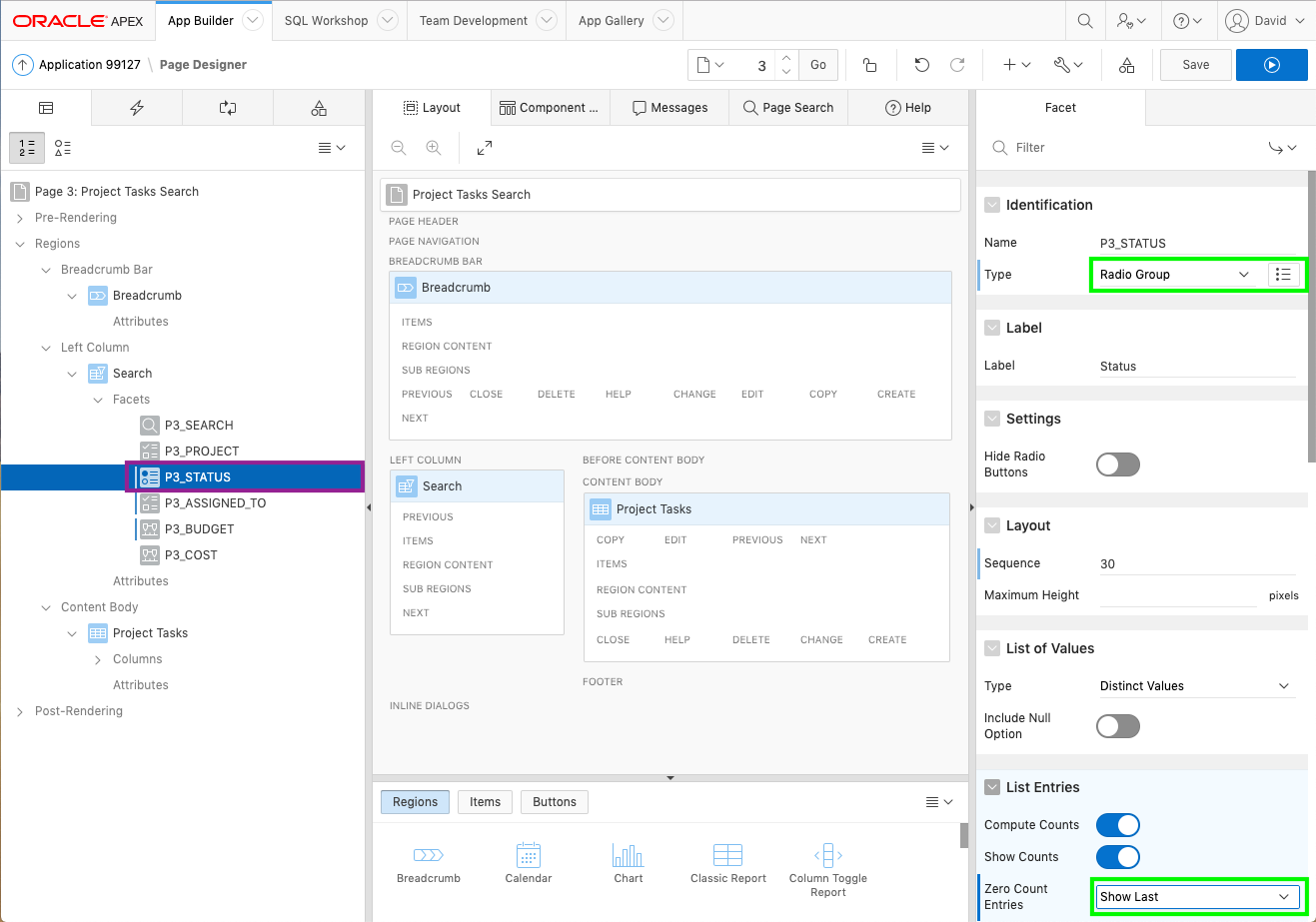This screenshot has width=1316, height=922.
Task: Select the Items gallery button
Action: tap(485, 802)
